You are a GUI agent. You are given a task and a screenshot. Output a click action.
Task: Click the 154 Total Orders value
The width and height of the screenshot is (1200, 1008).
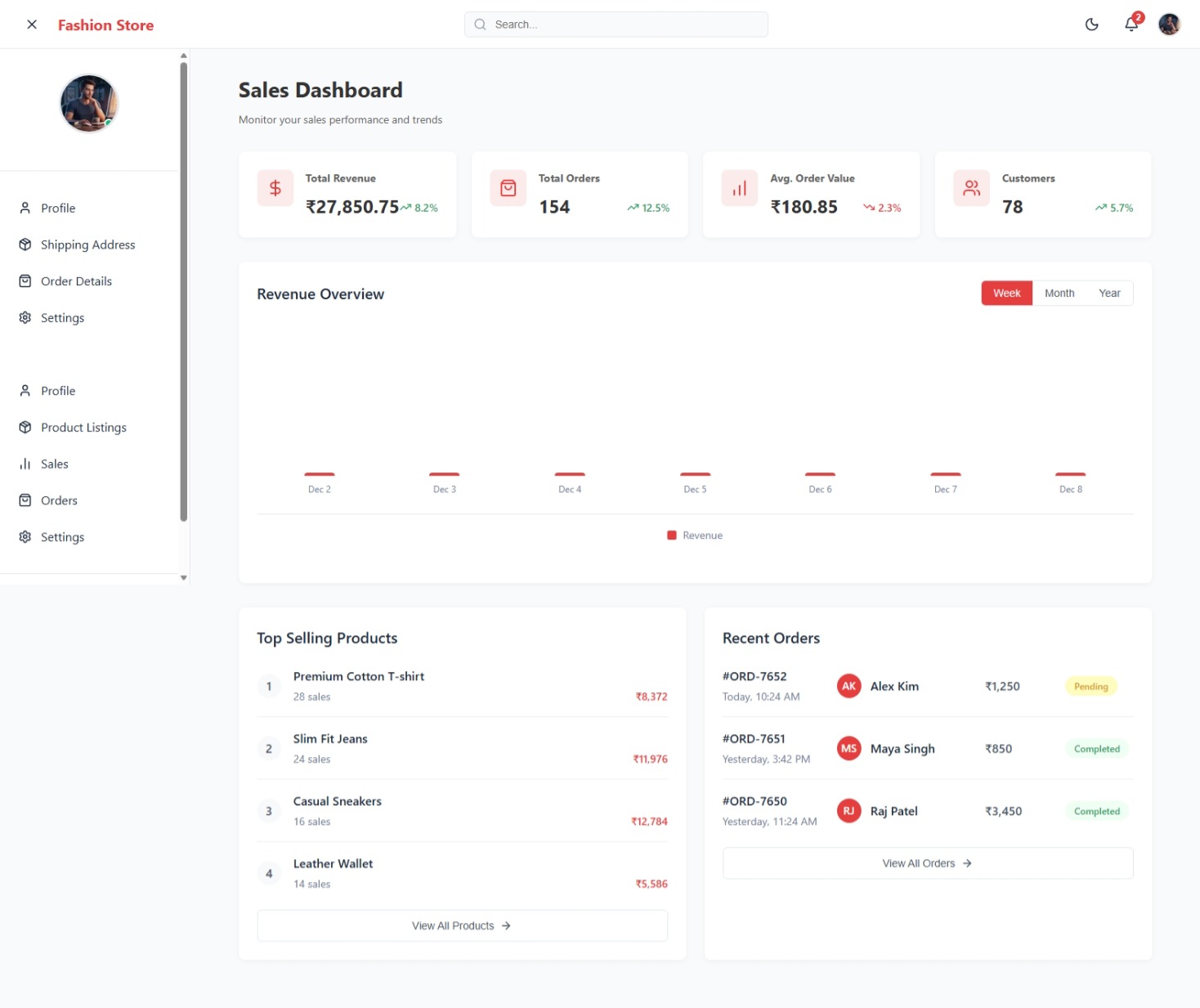554,208
